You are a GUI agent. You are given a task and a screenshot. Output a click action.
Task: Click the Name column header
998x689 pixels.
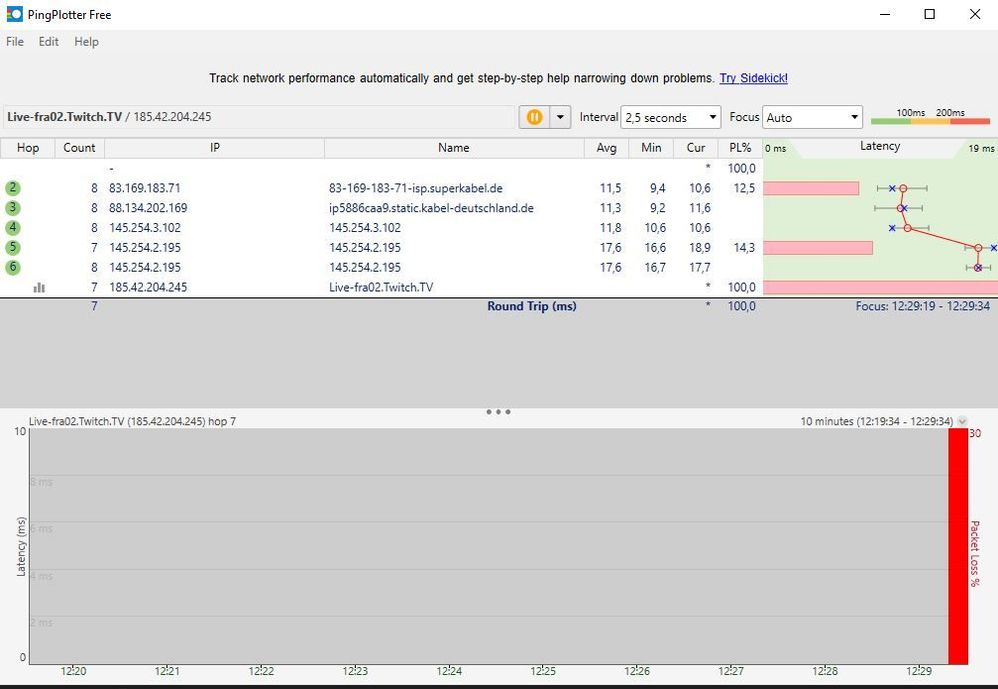tap(454, 148)
